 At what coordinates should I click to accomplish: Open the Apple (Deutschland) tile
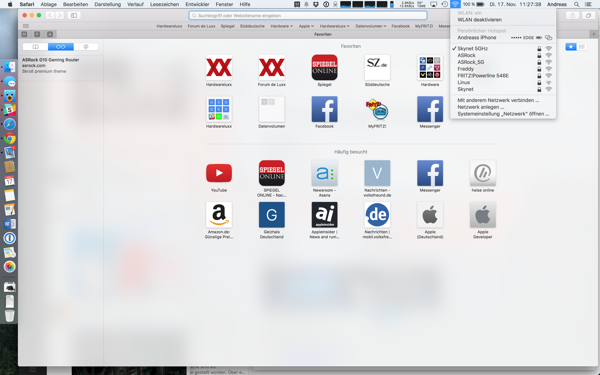tap(430, 215)
